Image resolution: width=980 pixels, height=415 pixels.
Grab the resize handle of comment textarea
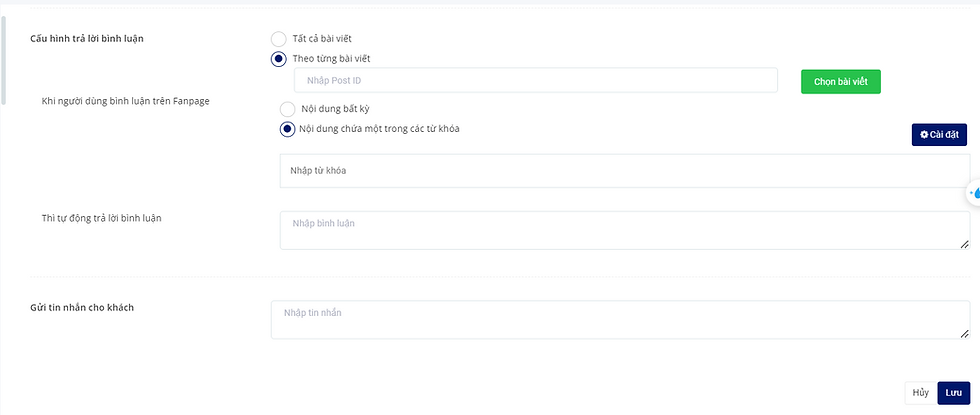pyautogui.click(x=964, y=244)
